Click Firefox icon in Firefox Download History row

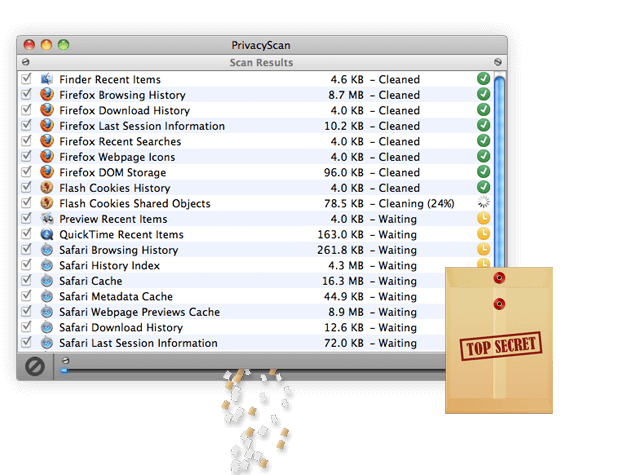point(47,110)
